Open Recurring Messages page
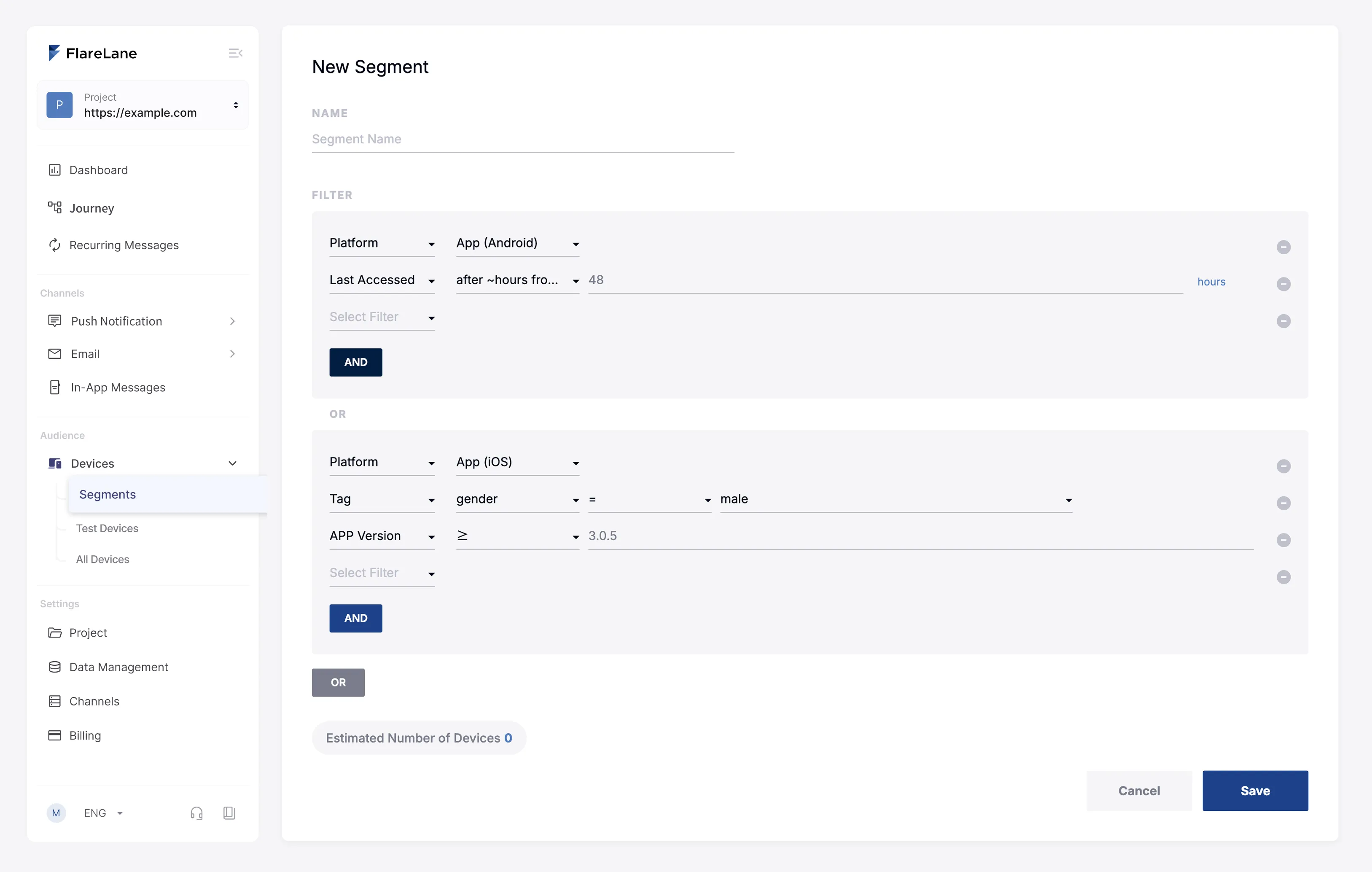Image resolution: width=1372 pixels, height=872 pixels. coord(124,245)
